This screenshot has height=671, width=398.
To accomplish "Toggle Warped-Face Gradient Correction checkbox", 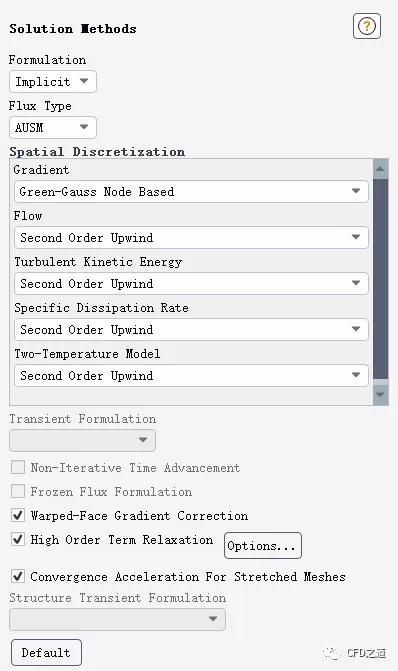I will coord(18,515).
